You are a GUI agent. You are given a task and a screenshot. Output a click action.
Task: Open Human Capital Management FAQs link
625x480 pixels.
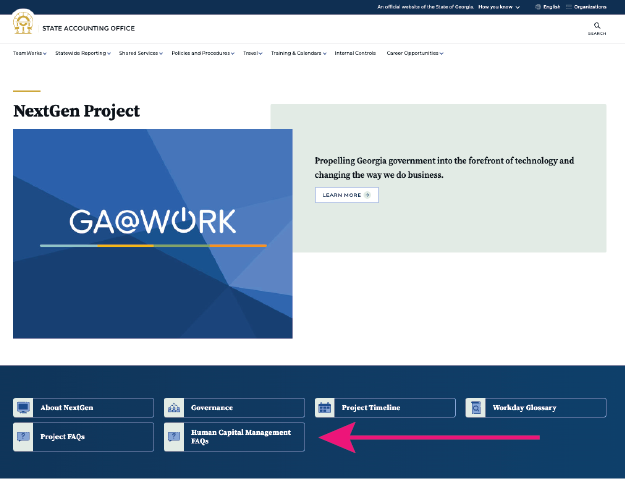[x=234, y=437]
